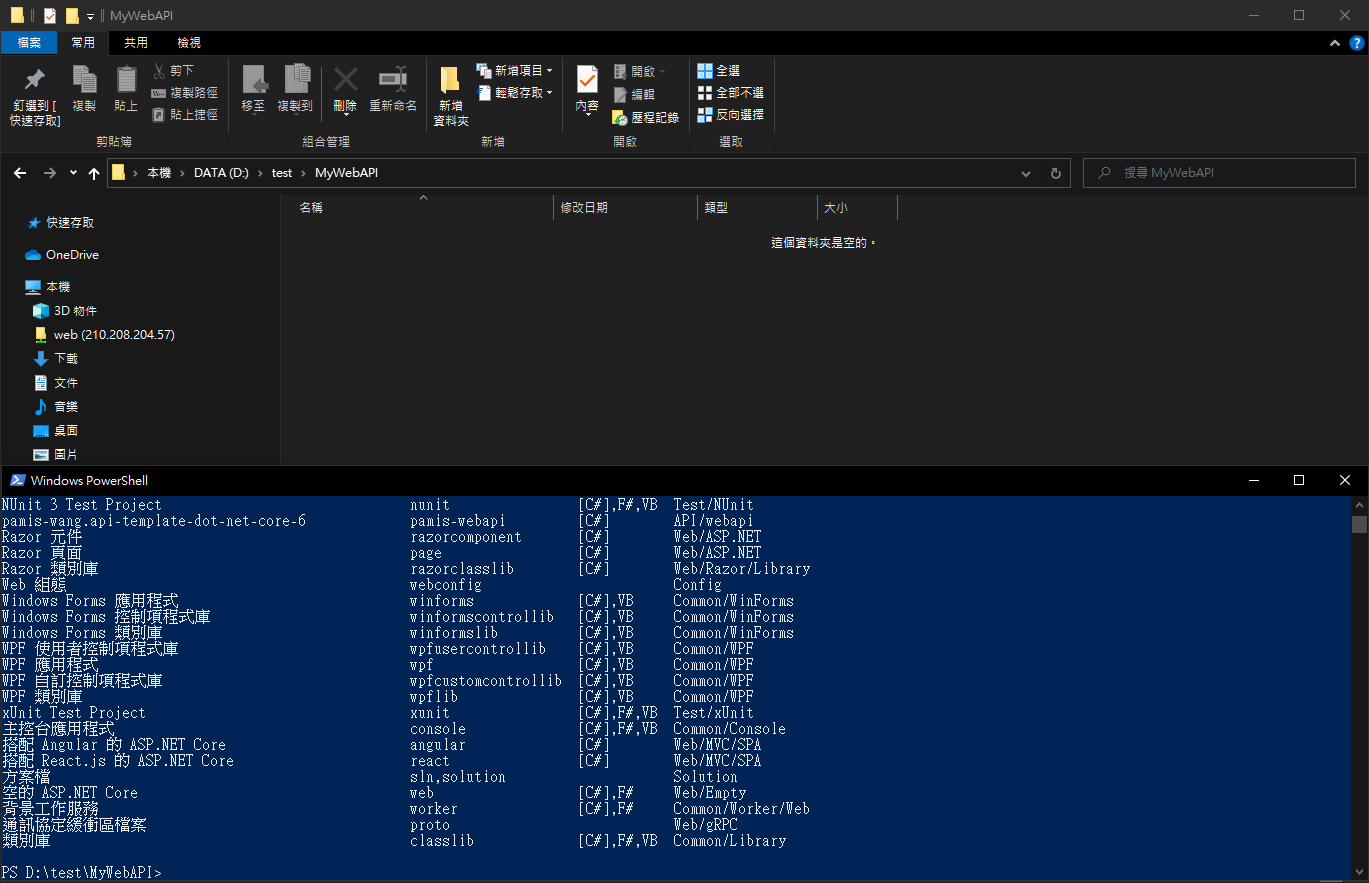This screenshot has height=883, width=1369.
Task: Click 'Web/gRPC' text in PowerShell output
Action: coord(705,825)
